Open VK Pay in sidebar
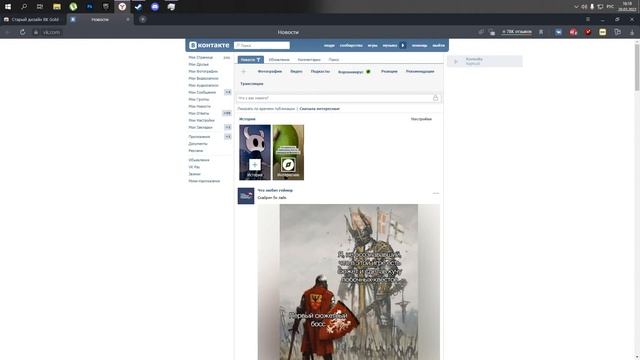The image size is (640, 360). click(x=194, y=167)
